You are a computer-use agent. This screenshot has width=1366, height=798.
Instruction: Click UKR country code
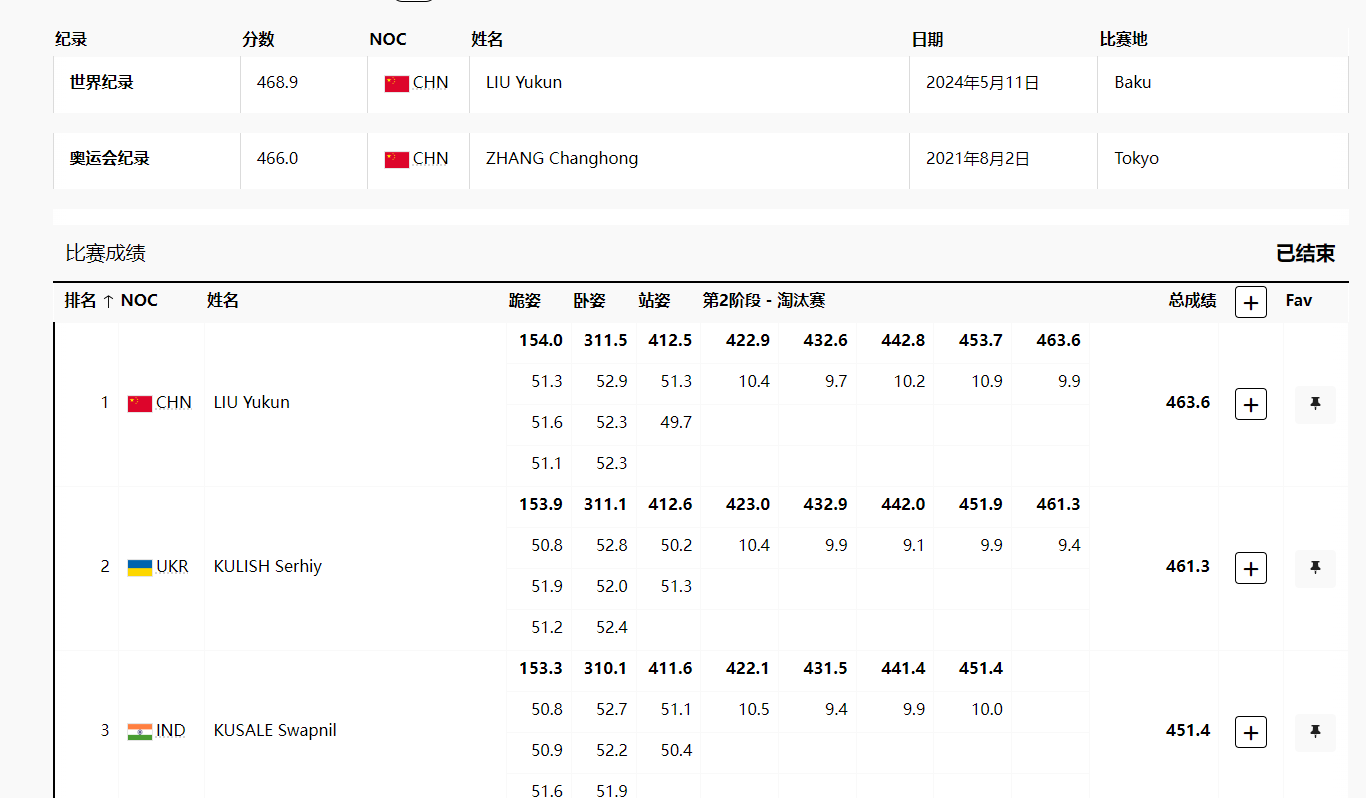(x=172, y=566)
